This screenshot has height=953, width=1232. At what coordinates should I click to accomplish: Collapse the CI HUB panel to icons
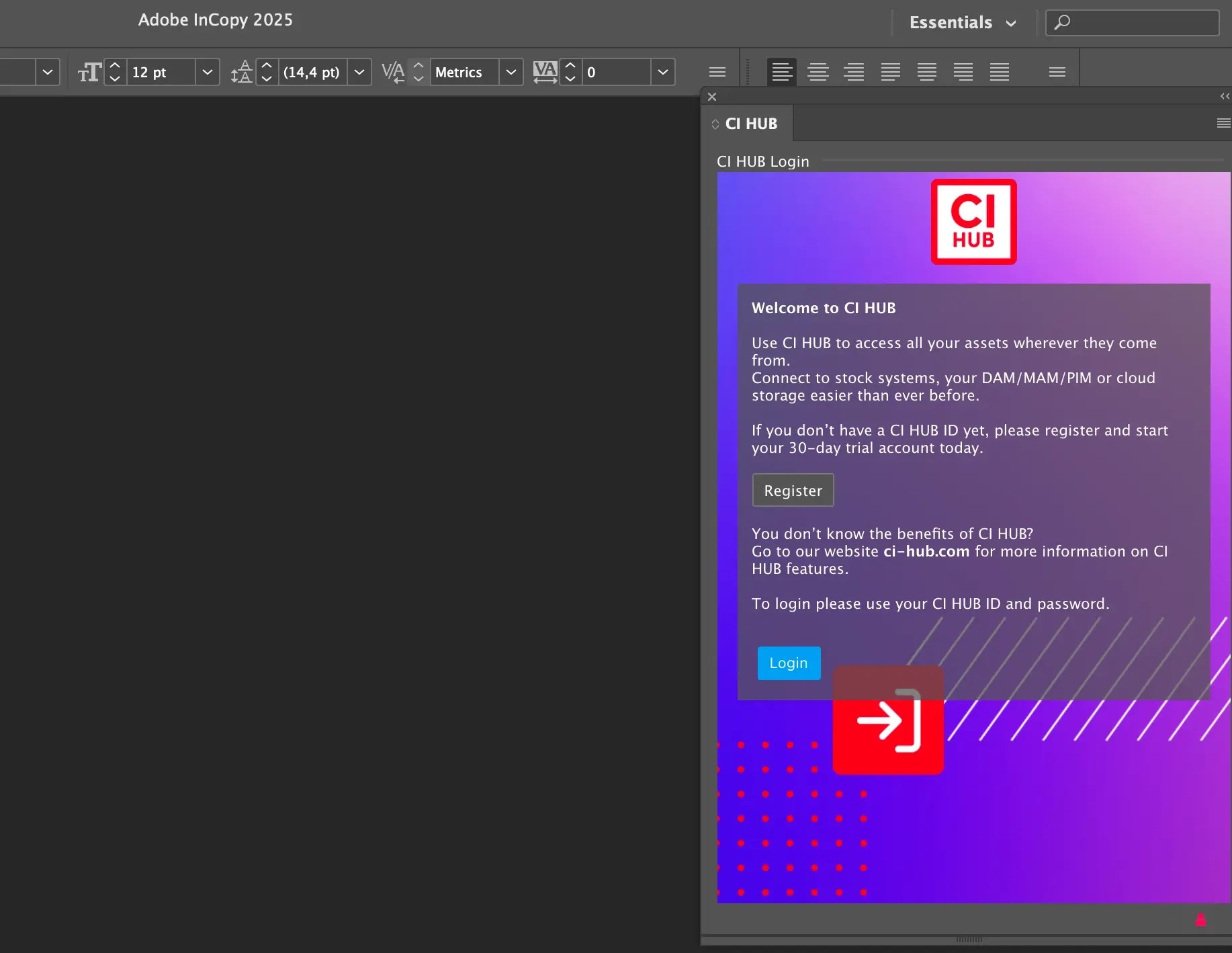(1225, 96)
